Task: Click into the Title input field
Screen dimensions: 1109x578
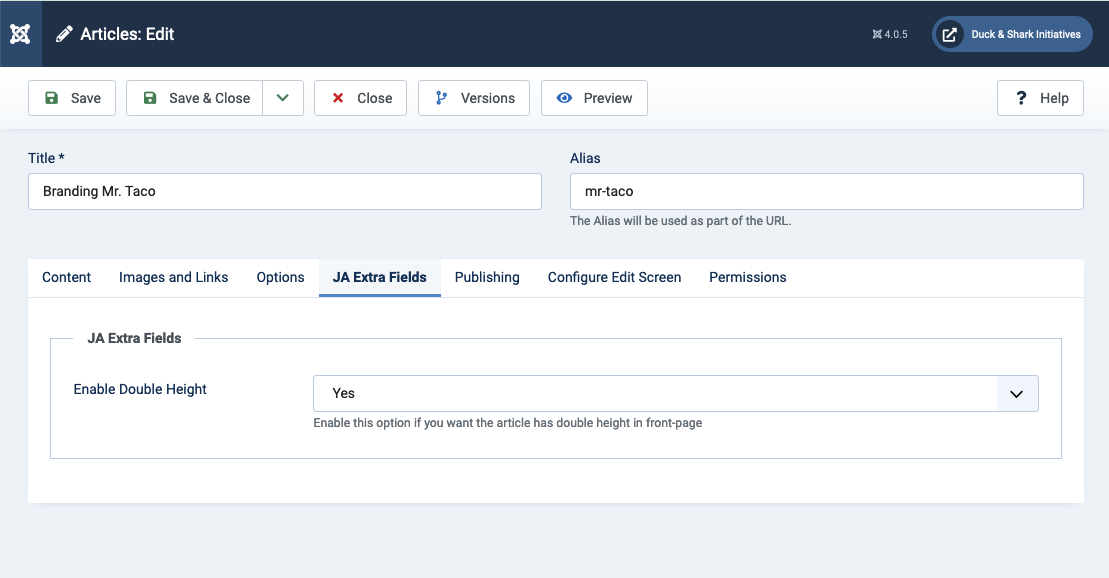Action: coord(285,191)
